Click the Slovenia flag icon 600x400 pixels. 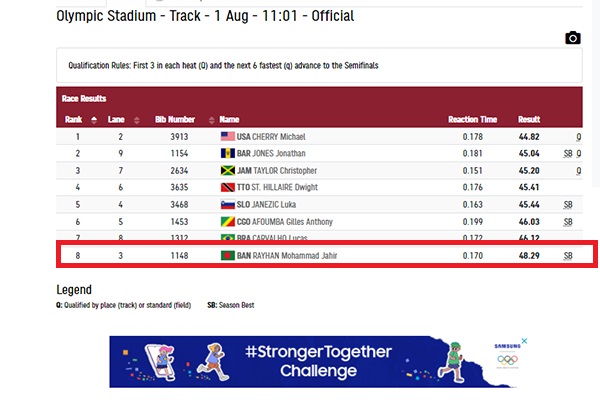227,204
